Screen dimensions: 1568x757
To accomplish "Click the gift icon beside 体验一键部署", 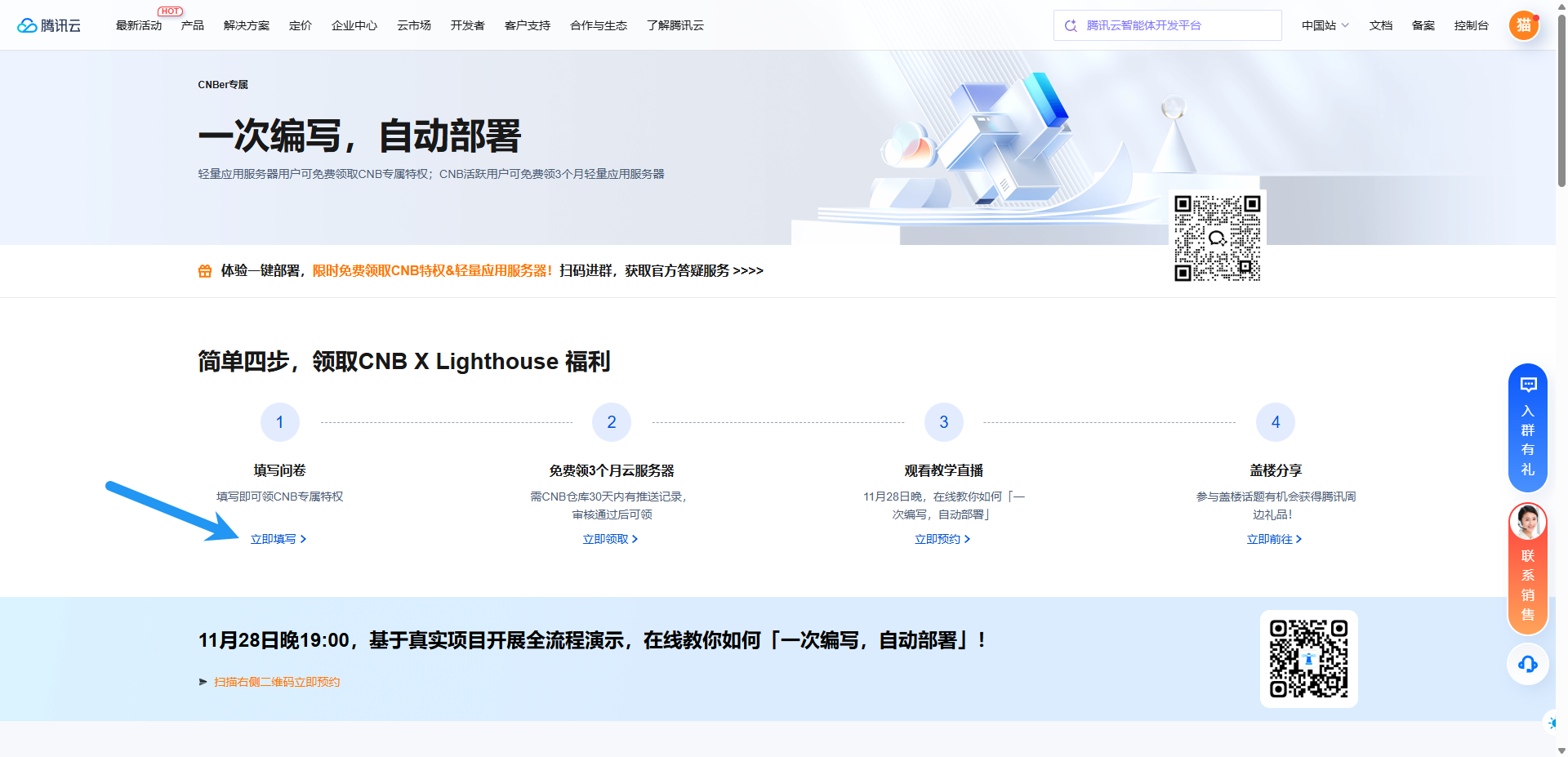I will point(205,271).
